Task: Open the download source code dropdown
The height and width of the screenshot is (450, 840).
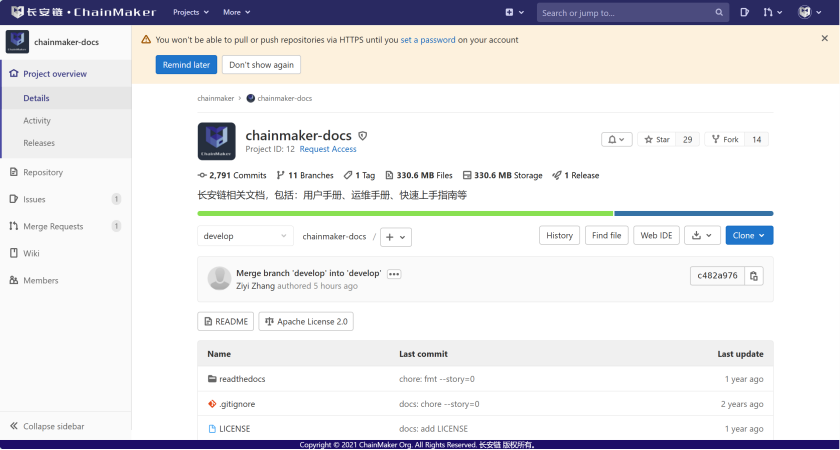Action: click(702, 235)
